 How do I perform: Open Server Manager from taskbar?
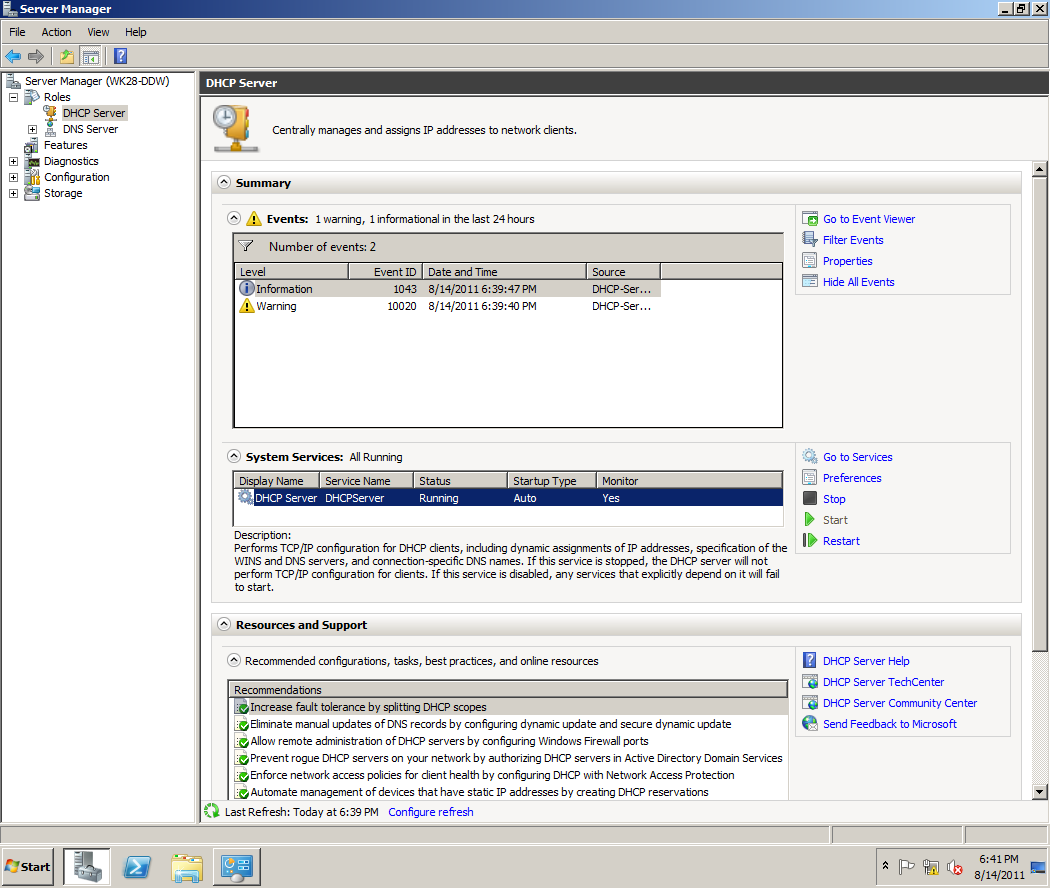click(x=87, y=867)
